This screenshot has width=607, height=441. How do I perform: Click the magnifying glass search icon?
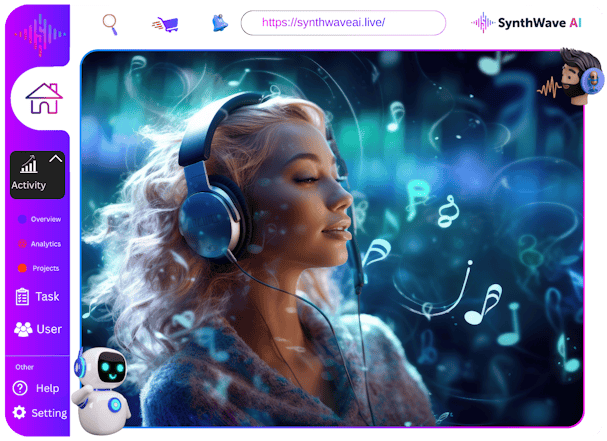click(109, 23)
